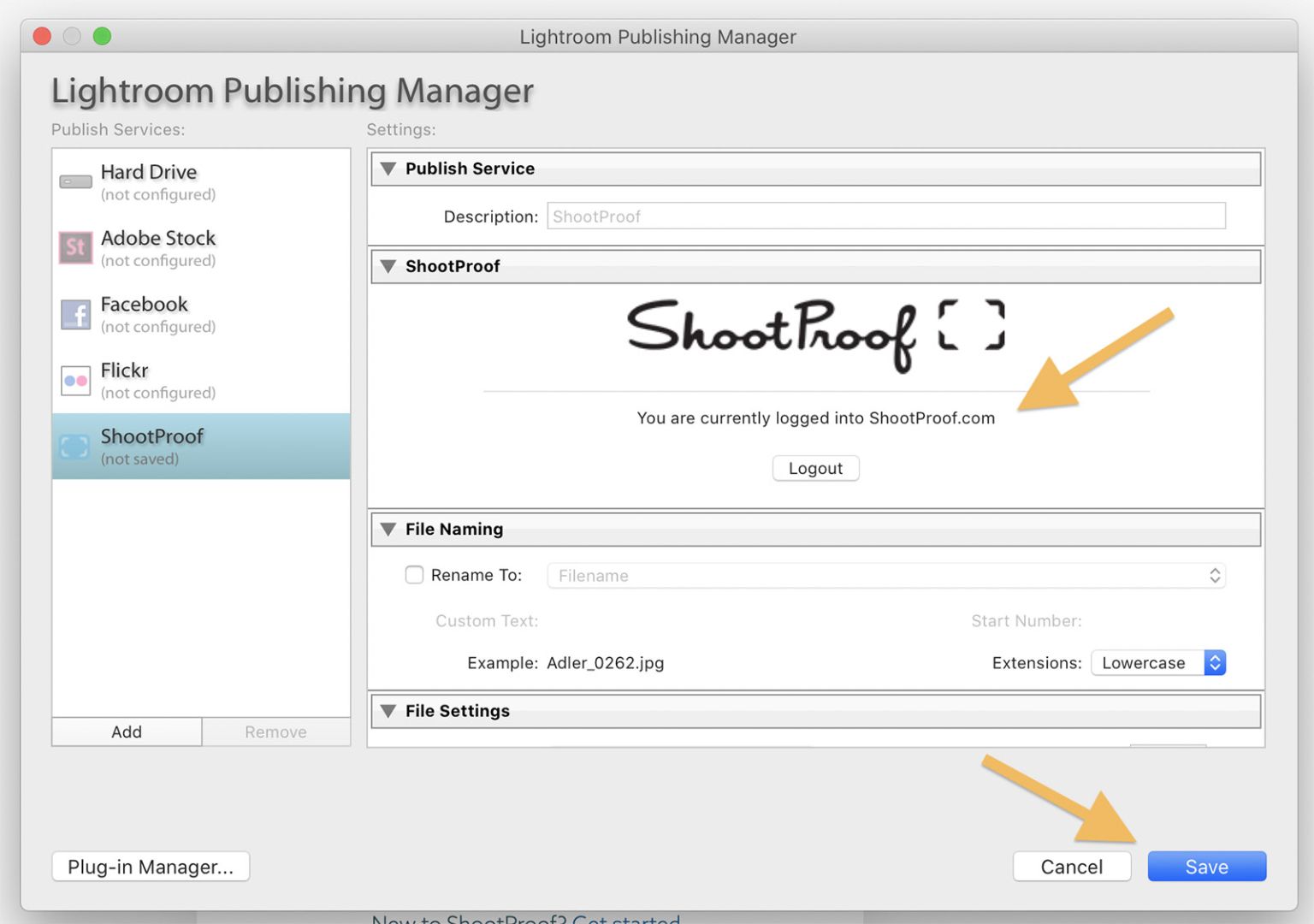
Task: Select the Hard Drive publish service icon
Action: [x=75, y=181]
